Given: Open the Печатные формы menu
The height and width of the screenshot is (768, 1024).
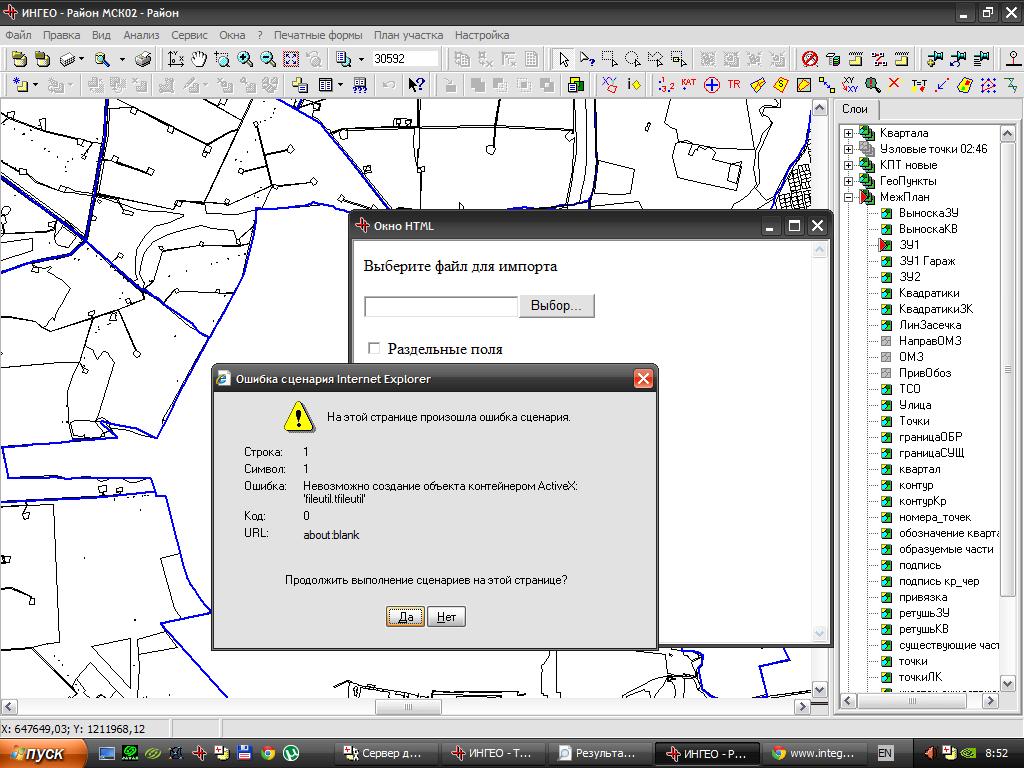Looking at the screenshot, I should pyautogui.click(x=318, y=35).
